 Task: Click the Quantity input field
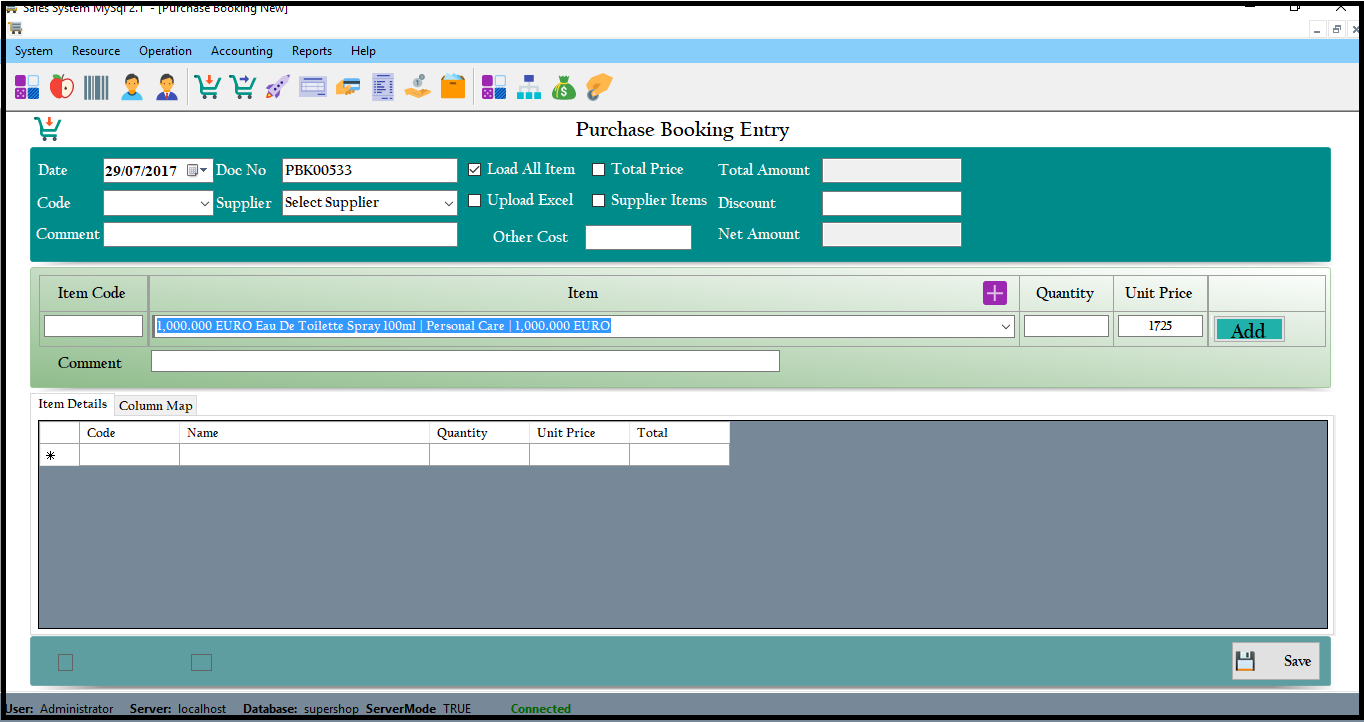coord(1066,326)
